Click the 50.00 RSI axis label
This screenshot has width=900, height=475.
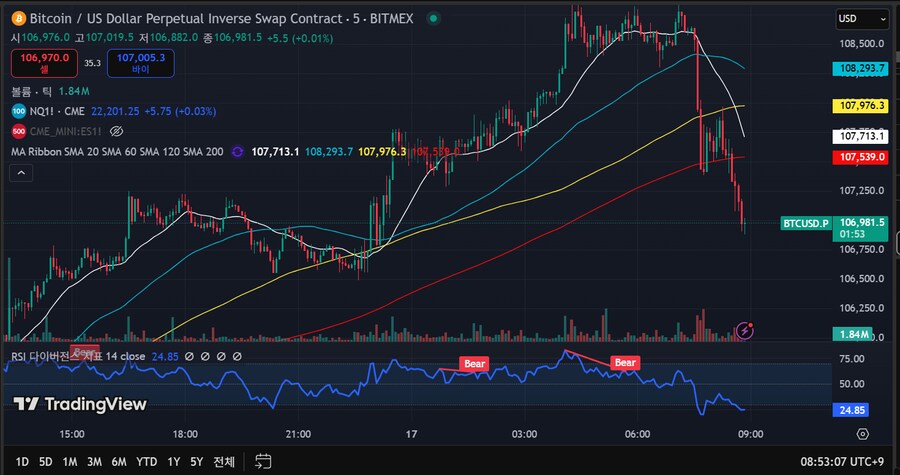852,384
